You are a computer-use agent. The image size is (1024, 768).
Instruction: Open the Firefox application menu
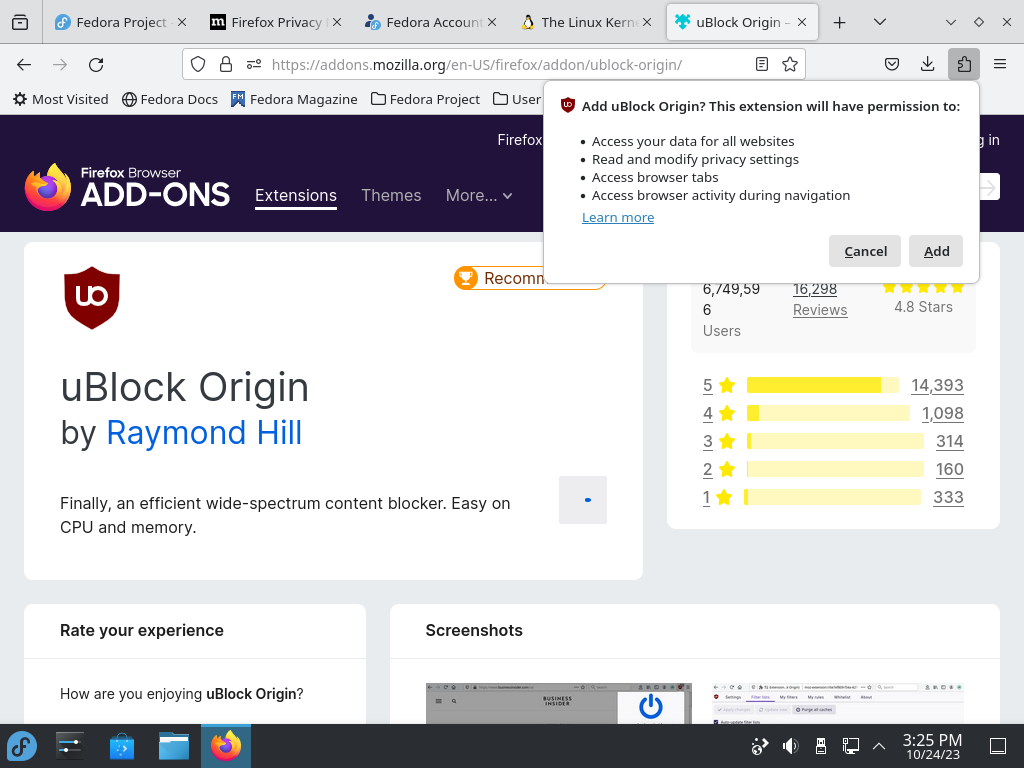(1000, 64)
